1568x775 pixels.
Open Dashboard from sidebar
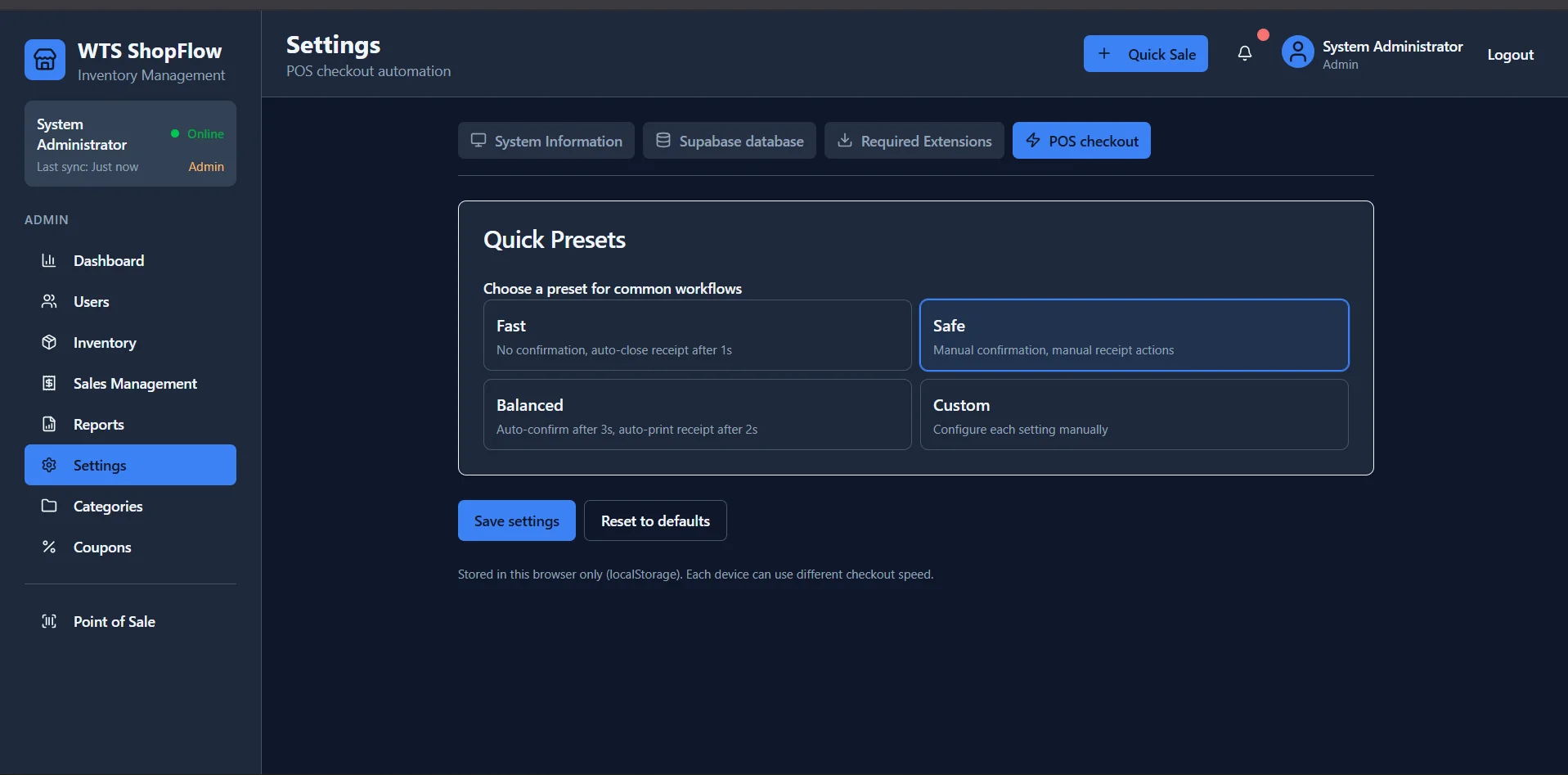pos(130,260)
